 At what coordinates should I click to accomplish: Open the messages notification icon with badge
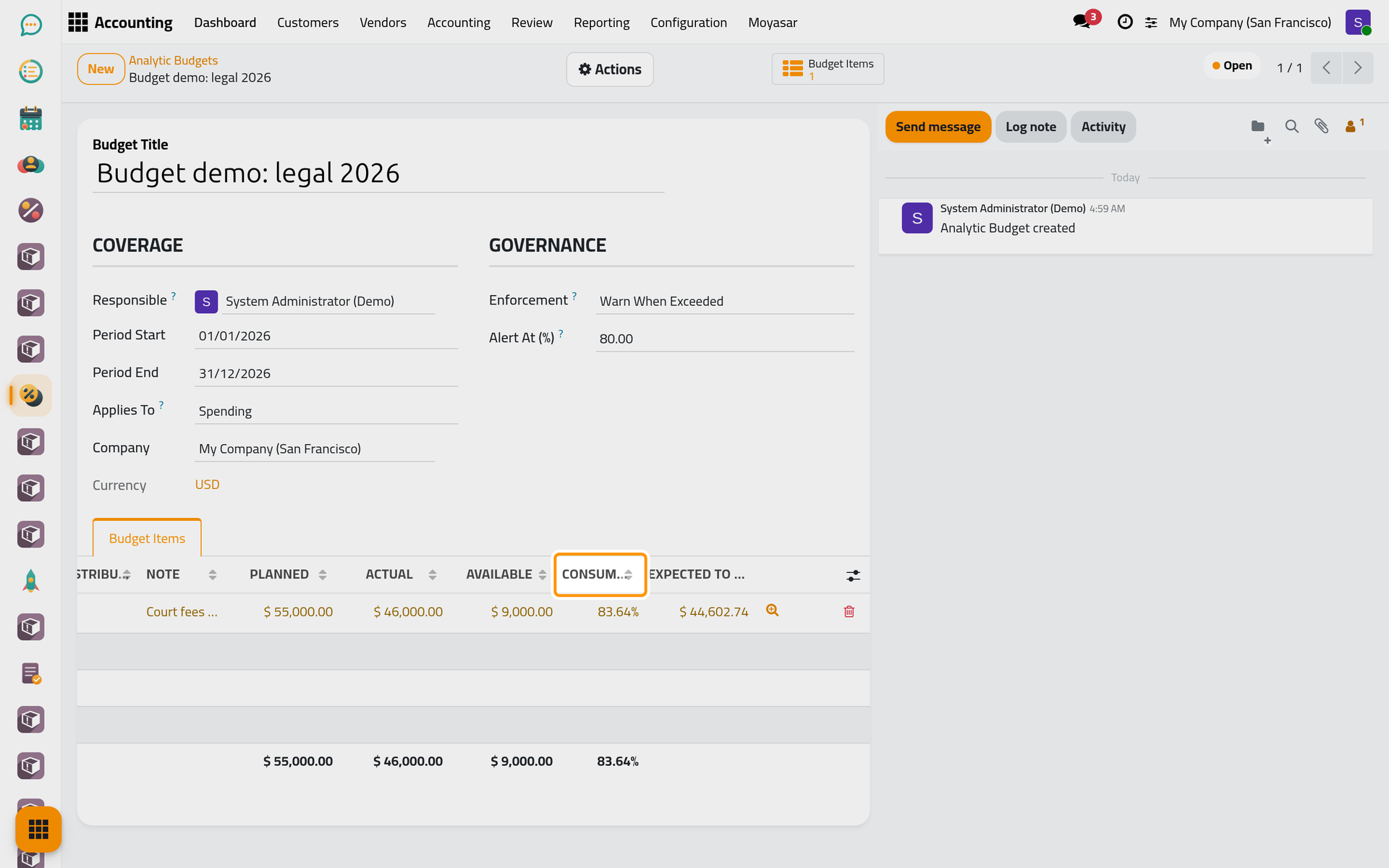tap(1083, 21)
